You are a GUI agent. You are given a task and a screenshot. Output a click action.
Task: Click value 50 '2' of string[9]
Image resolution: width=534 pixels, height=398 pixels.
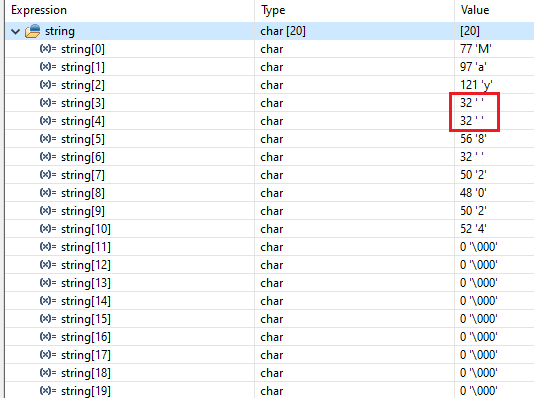(473, 211)
